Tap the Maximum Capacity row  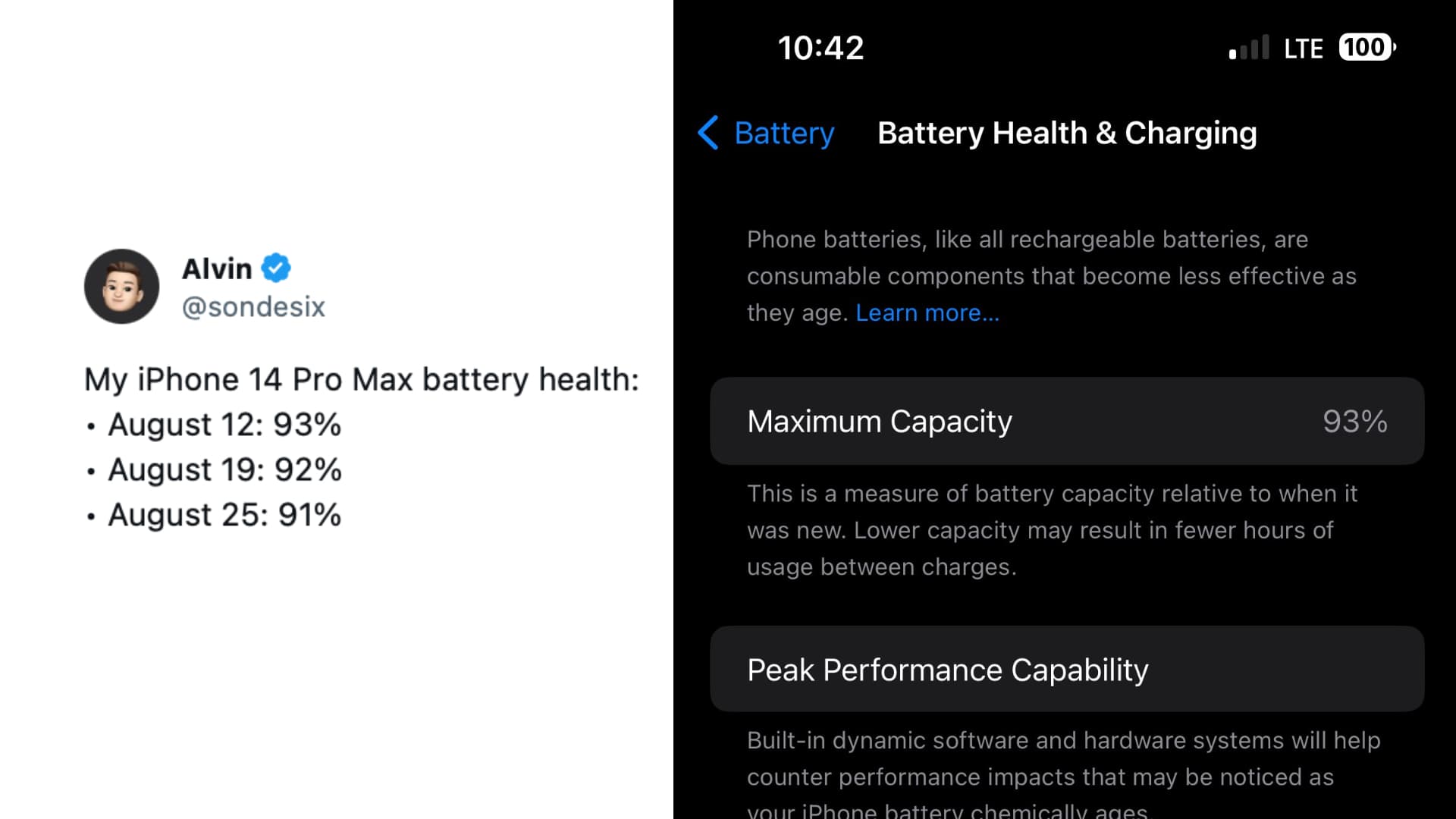click(1066, 421)
